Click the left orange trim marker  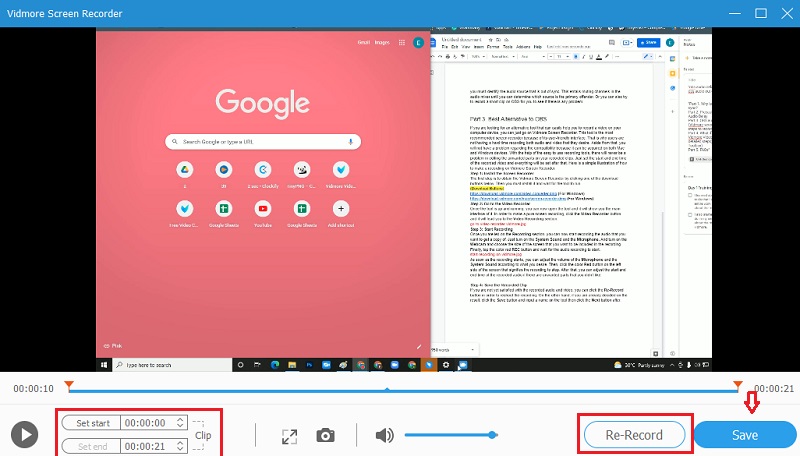click(x=68, y=385)
